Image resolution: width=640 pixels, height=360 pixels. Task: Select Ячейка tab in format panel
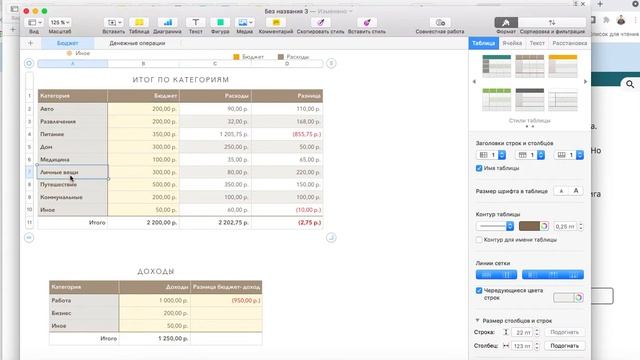click(x=512, y=43)
